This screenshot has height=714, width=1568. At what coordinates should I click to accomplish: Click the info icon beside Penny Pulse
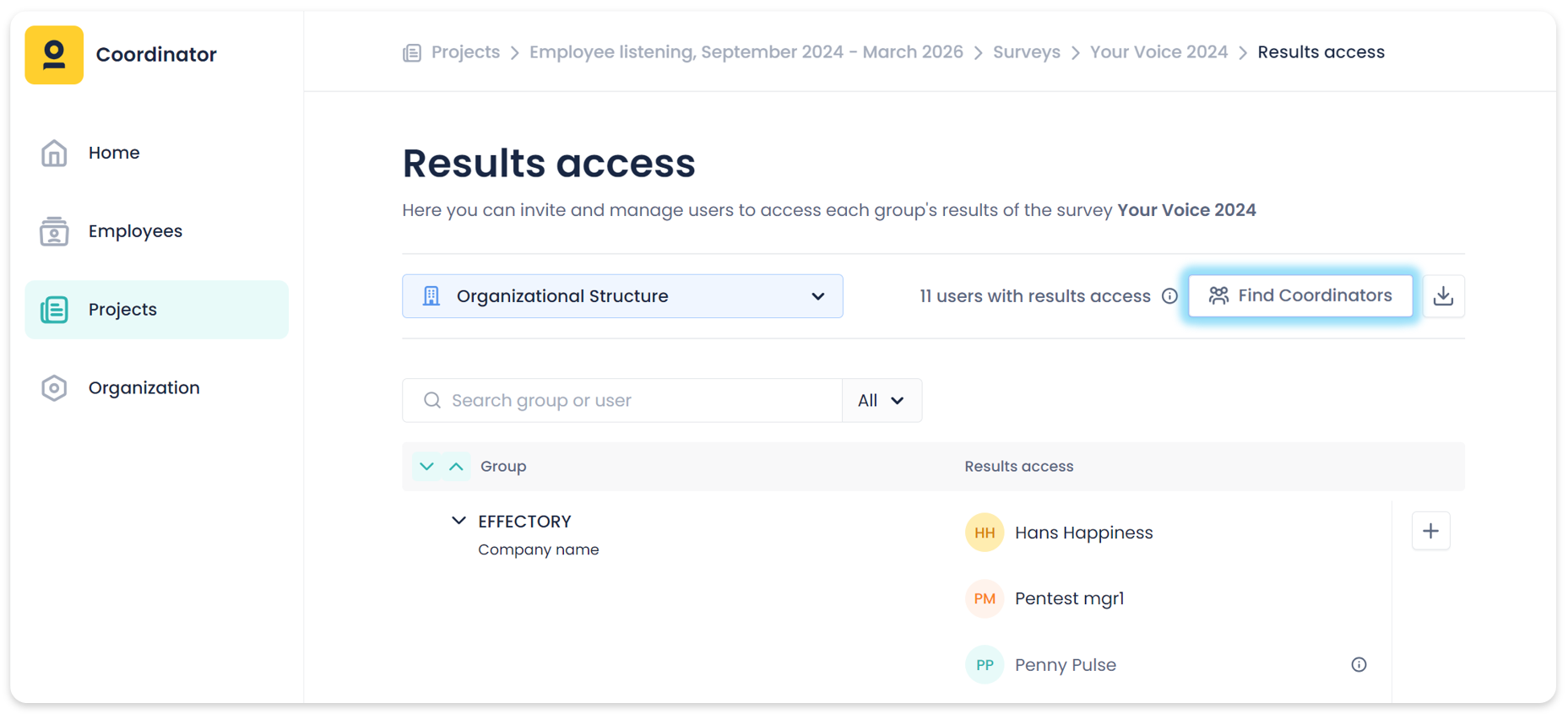[1359, 665]
